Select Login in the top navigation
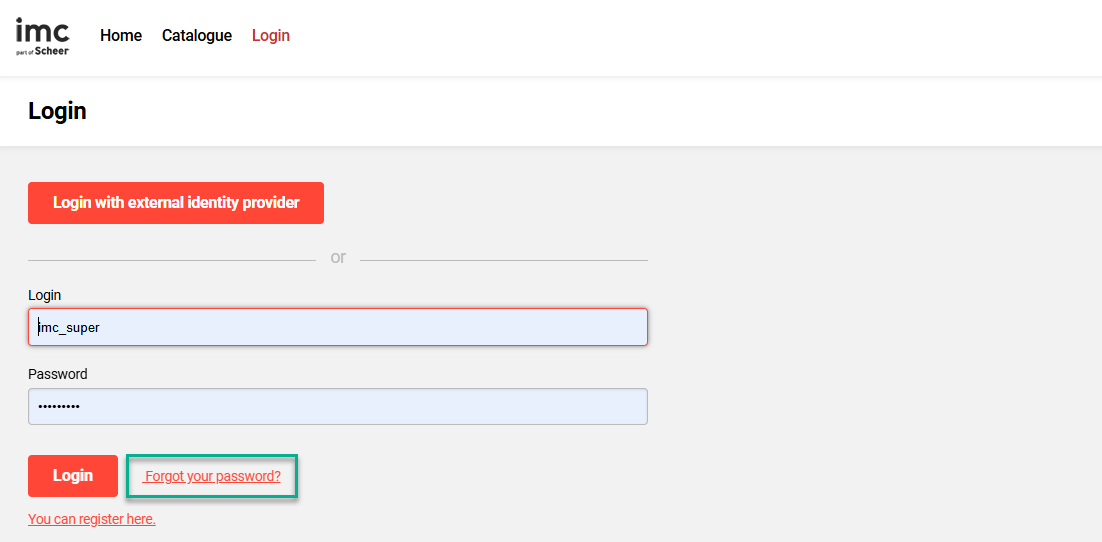1102x542 pixels. pyautogui.click(x=271, y=36)
